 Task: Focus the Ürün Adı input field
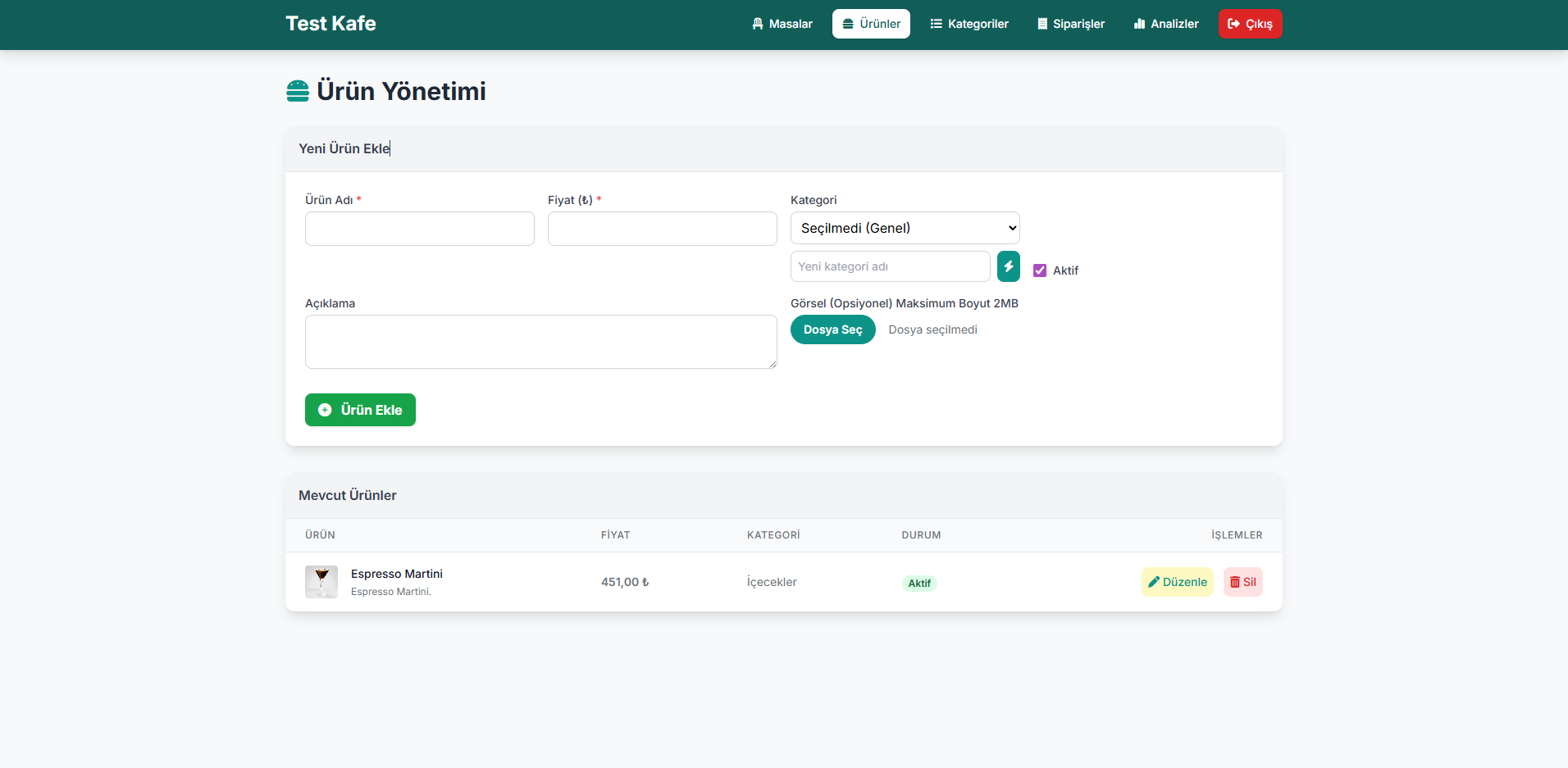(x=419, y=229)
